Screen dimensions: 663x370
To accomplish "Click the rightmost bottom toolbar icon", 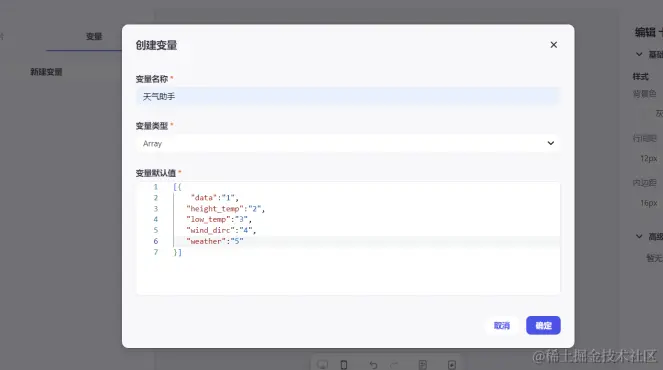I will [452, 365].
